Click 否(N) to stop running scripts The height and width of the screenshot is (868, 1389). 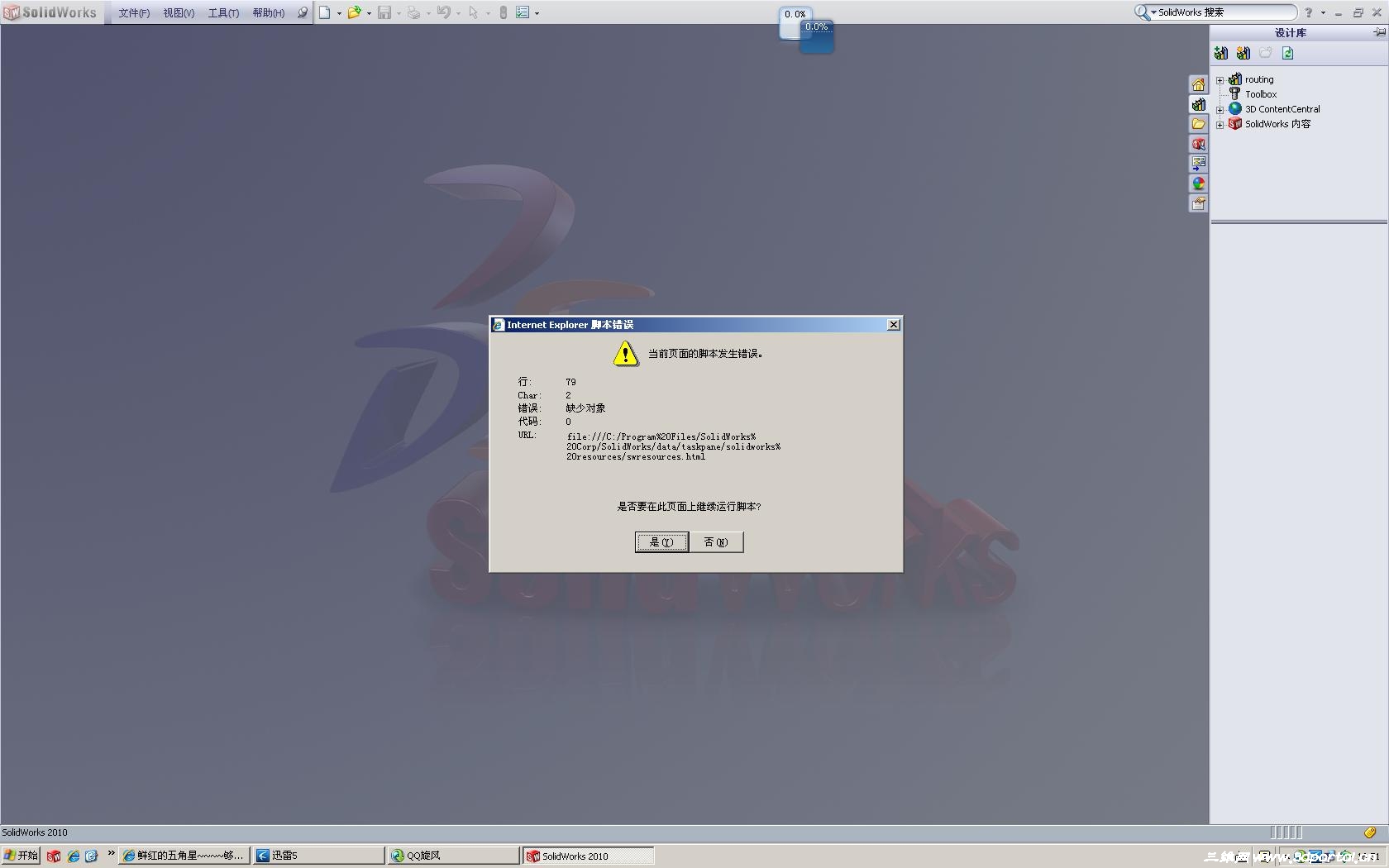click(716, 542)
